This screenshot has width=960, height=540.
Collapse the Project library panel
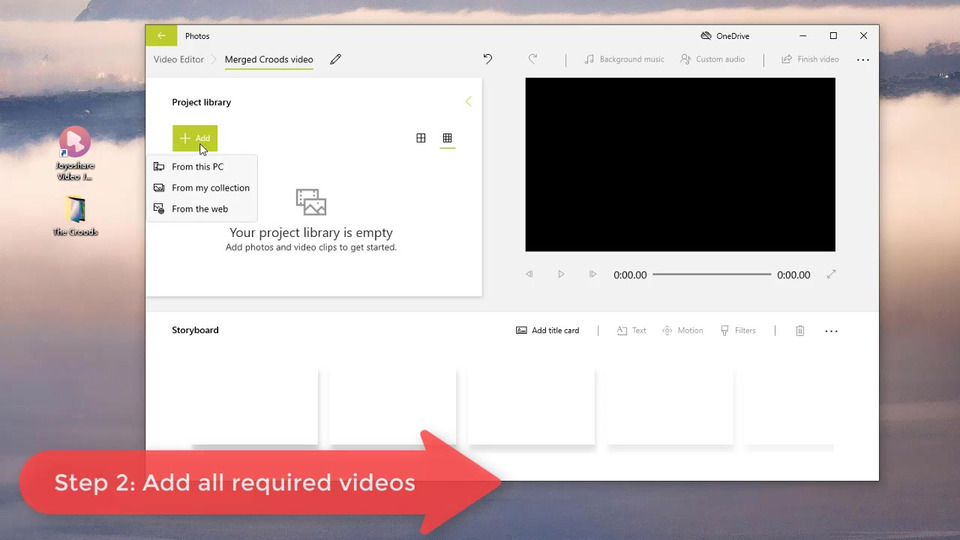tap(468, 102)
